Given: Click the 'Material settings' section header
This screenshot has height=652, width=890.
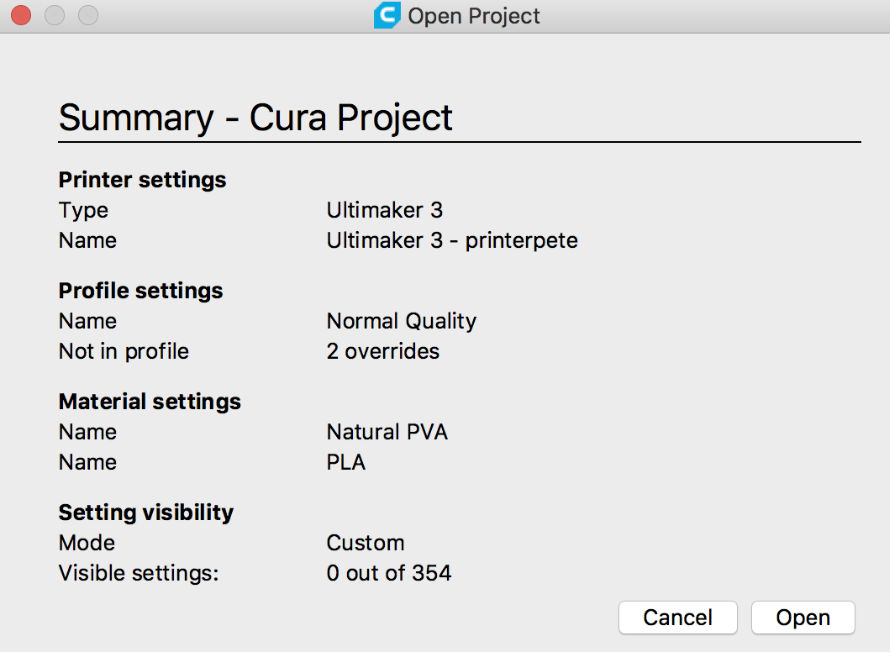Looking at the screenshot, I should click(x=150, y=402).
